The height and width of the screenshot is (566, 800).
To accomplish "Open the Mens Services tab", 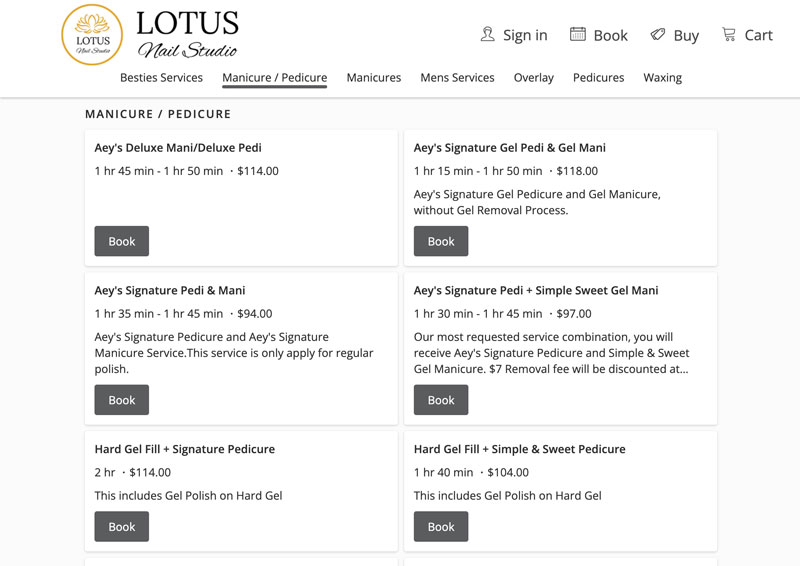I will pos(457,78).
